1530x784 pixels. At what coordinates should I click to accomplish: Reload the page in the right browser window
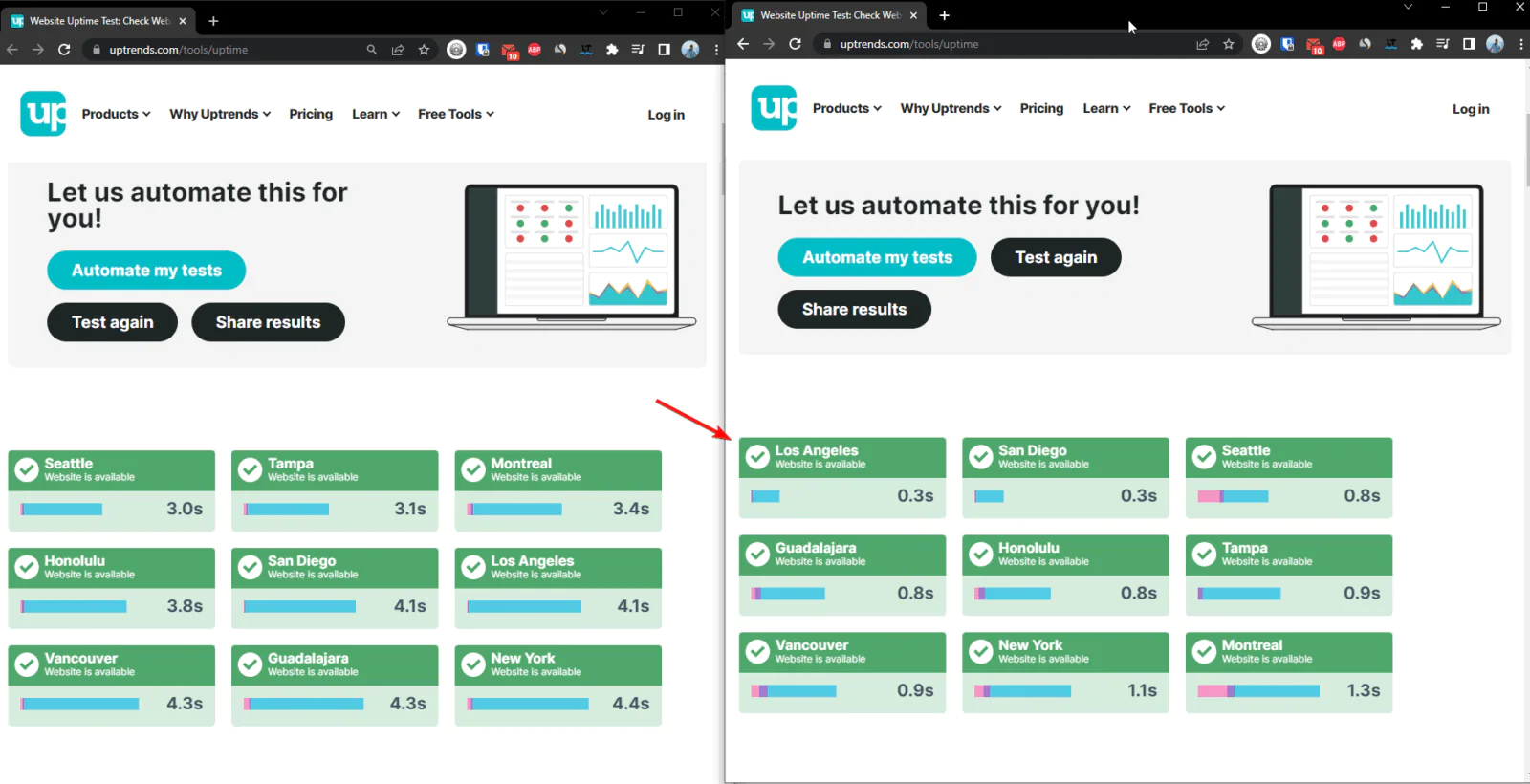click(x=795, y=44)
